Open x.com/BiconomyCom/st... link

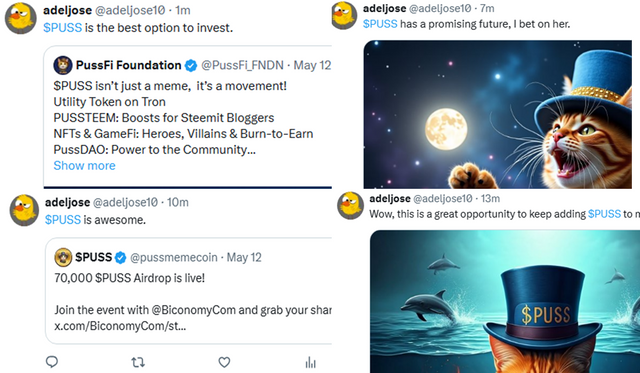tap(120, 326)
